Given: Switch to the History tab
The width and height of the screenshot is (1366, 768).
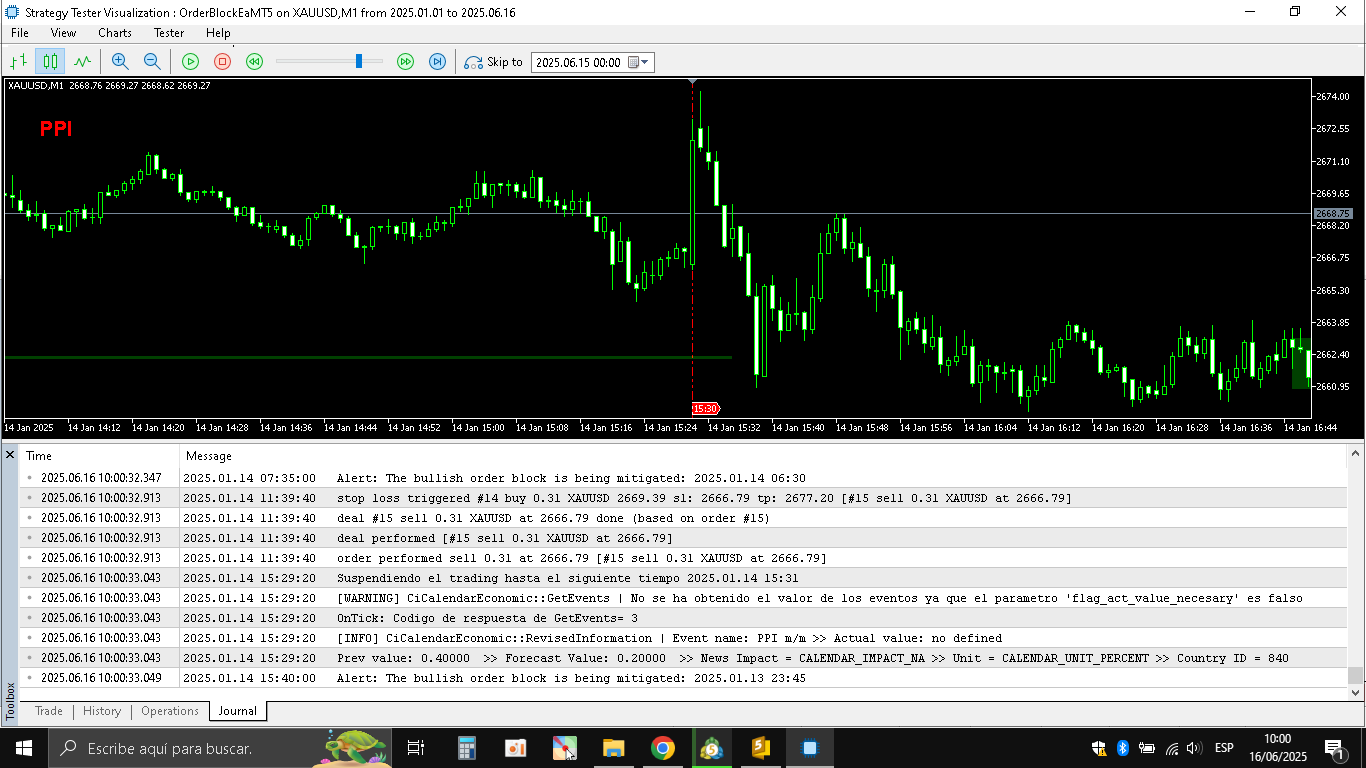Looking at the screenshot, I should 102,711.
